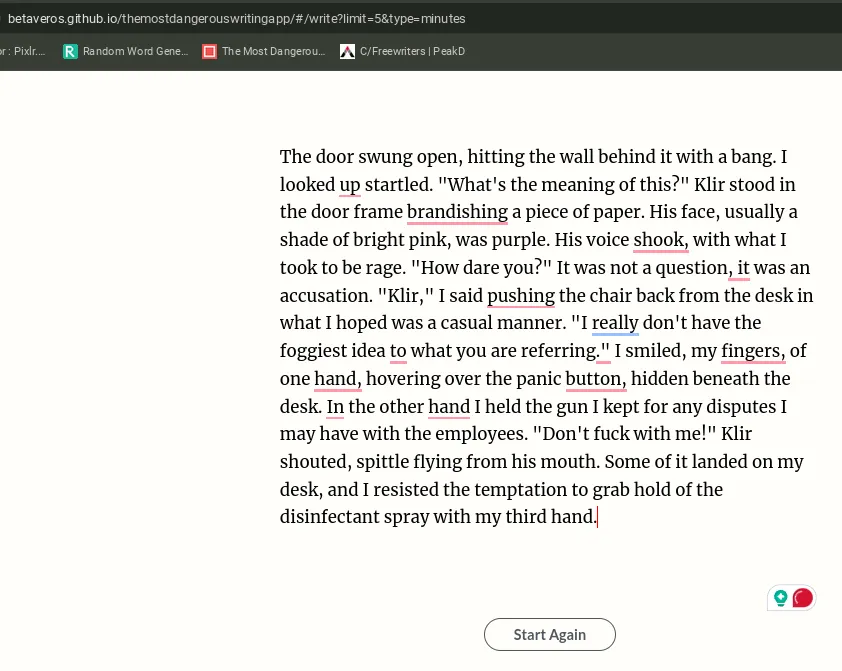Open The Most Dangerous bookmark
The width and height of the screenshot is (842, 671).
(264, 52)
